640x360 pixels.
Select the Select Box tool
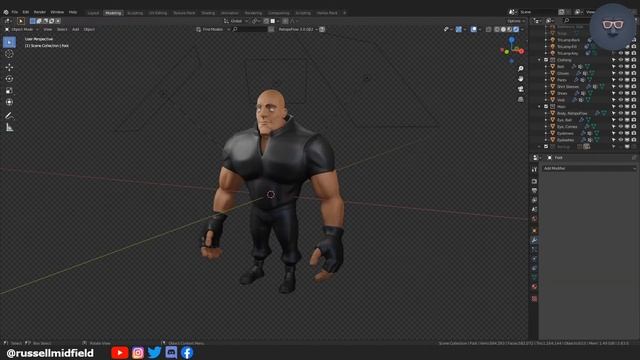[x=9, y=42]
